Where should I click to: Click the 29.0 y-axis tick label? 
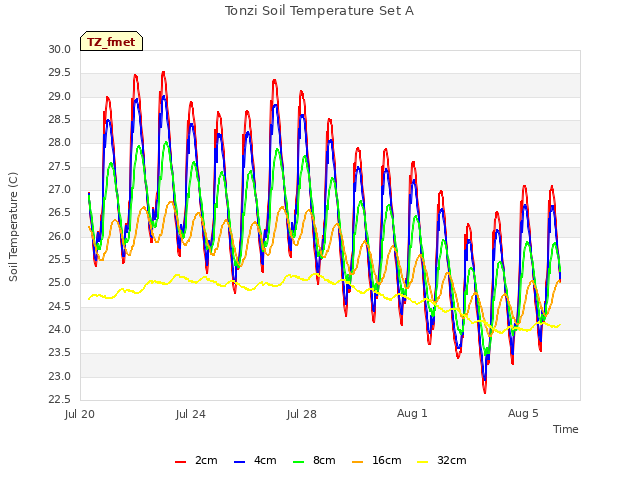click(60, 96)
